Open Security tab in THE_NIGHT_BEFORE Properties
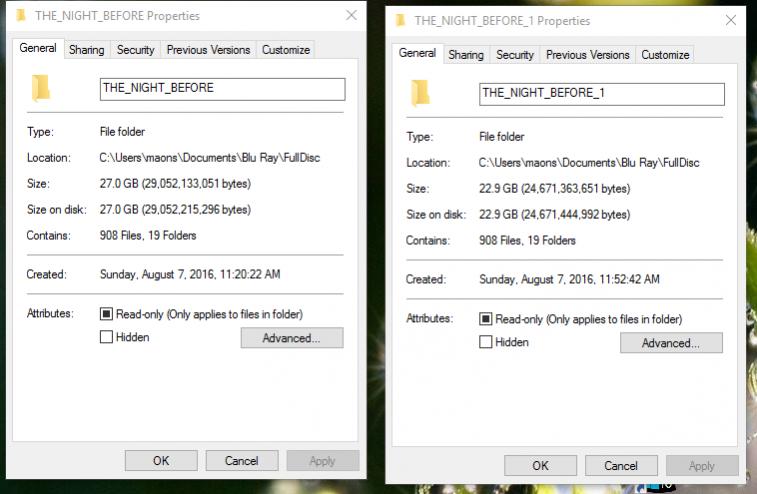Screen dimensions: 757x494 (135, 50)
